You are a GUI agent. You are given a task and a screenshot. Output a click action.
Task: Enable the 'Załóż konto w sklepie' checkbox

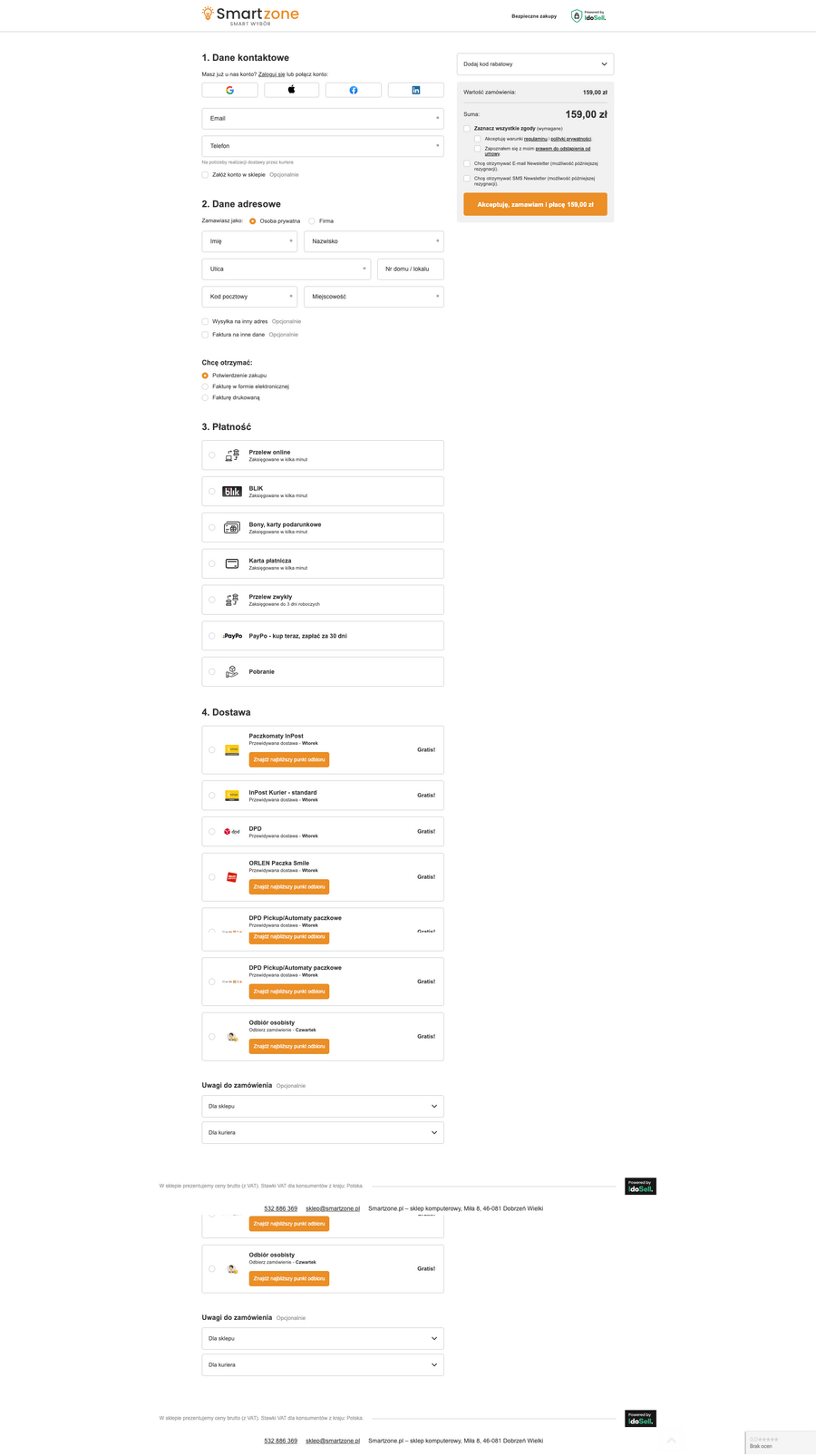tap(205, 175)
